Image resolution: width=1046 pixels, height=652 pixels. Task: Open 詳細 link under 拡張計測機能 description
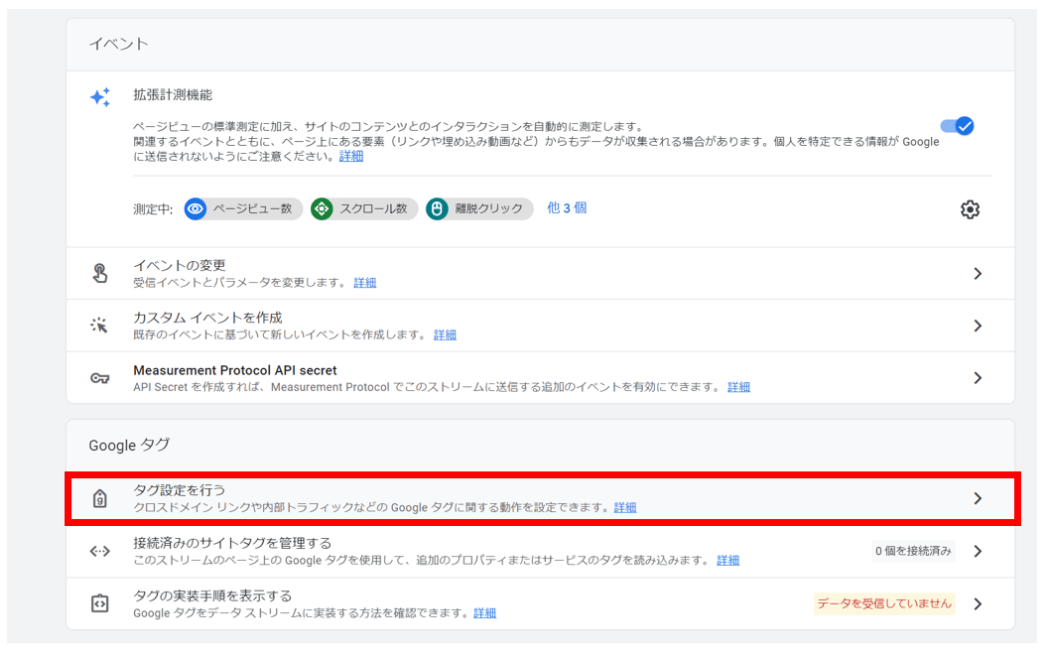pos(351,156)
